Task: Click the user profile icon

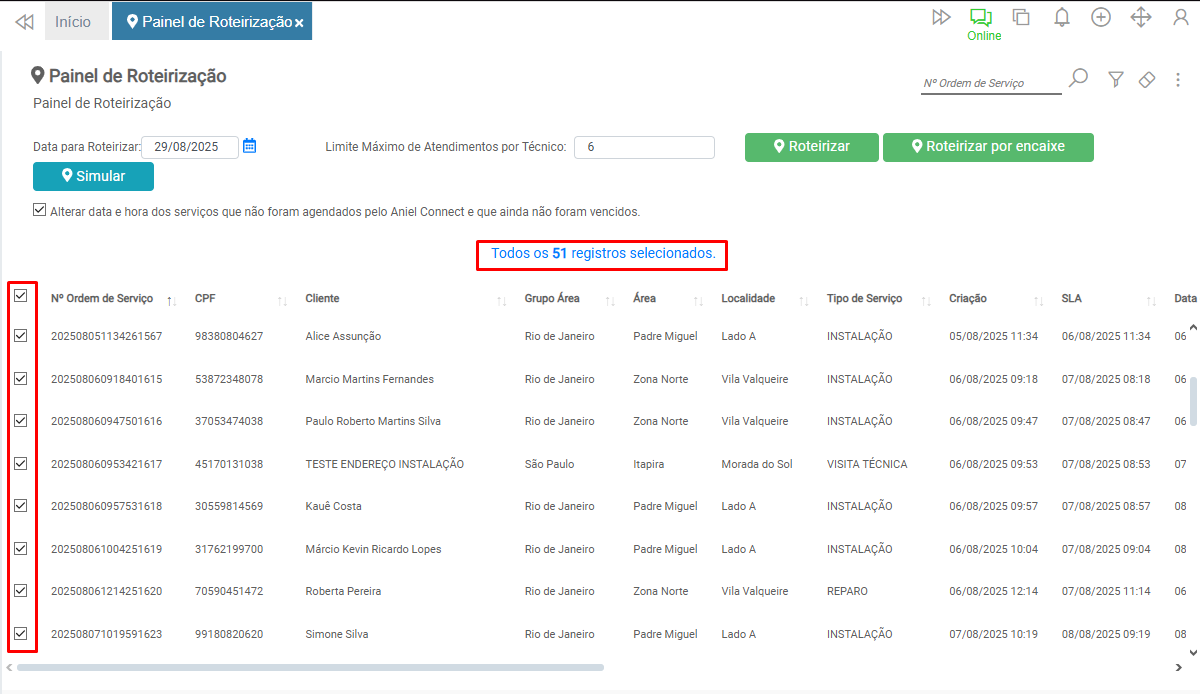Action: point(1180,17)
